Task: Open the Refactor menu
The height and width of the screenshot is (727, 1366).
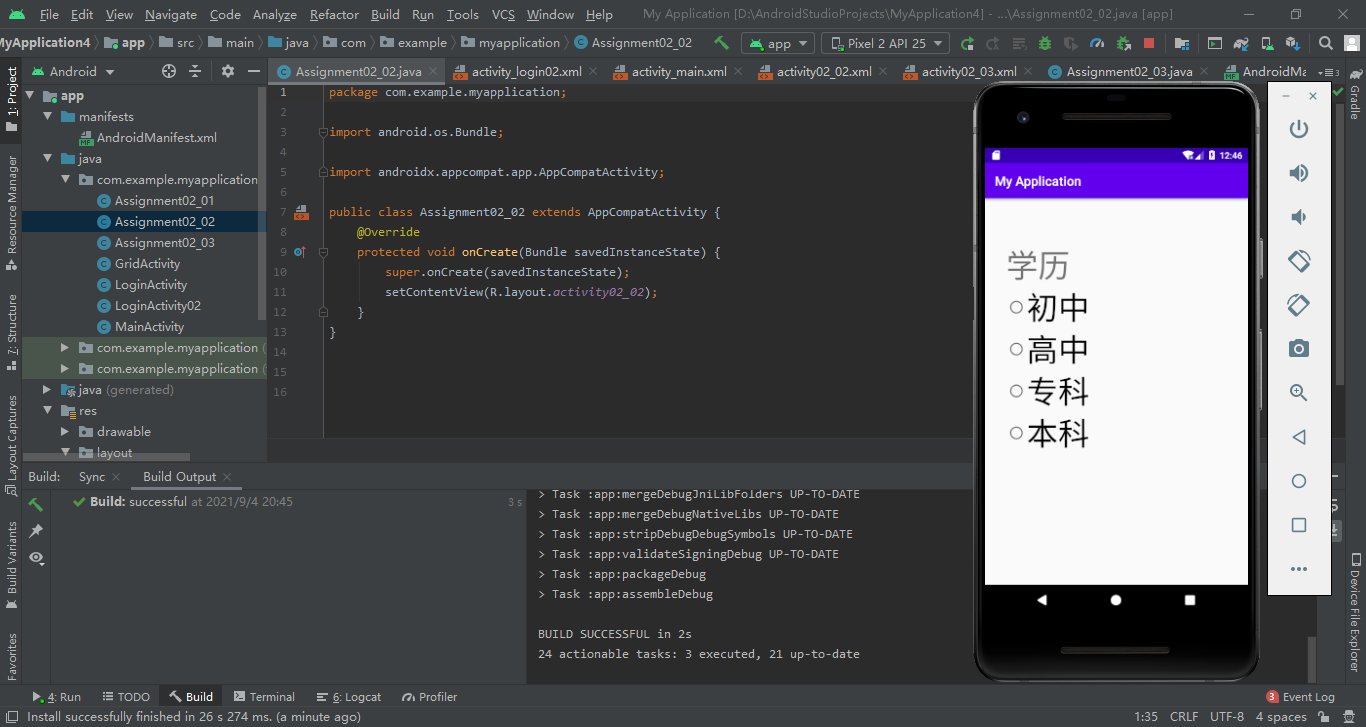Action: click(x=334, y=15)
